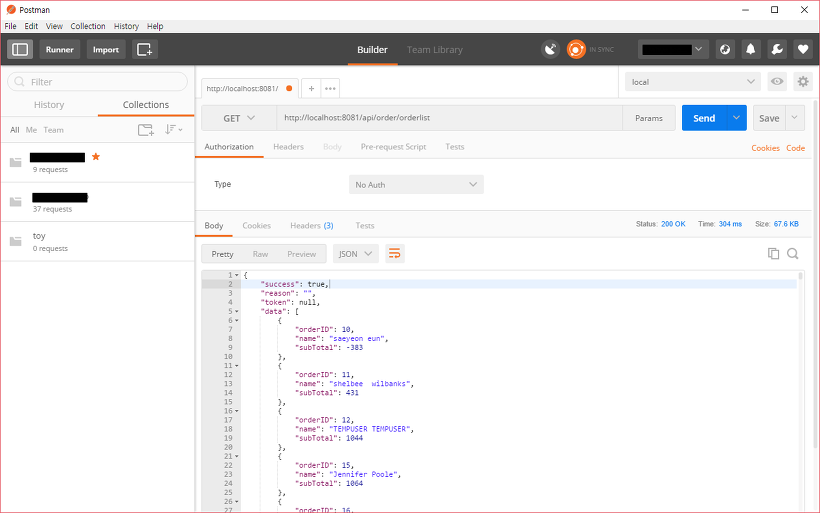Collapse JSON line 1 fold arrow
The image size is (820, 513).
click(x=237, y=275)
